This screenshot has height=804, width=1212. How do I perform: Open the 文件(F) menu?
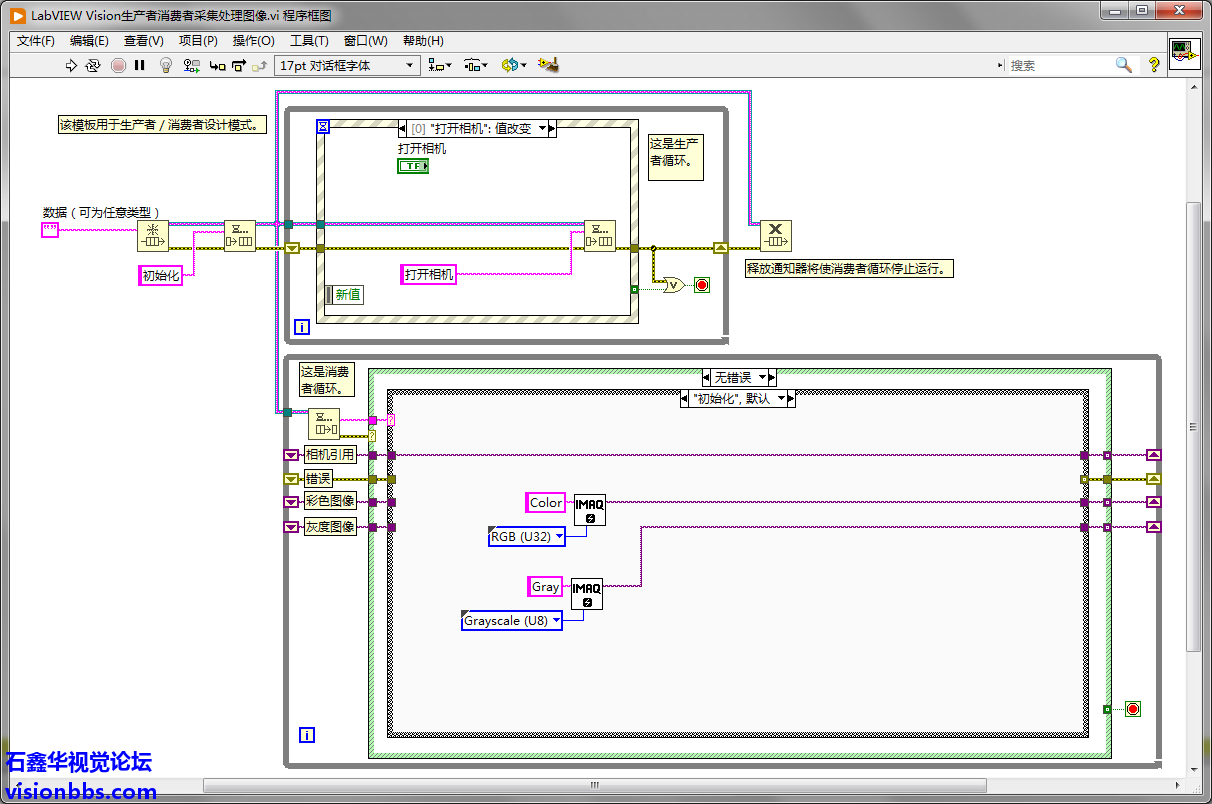(x=36, y=41)
